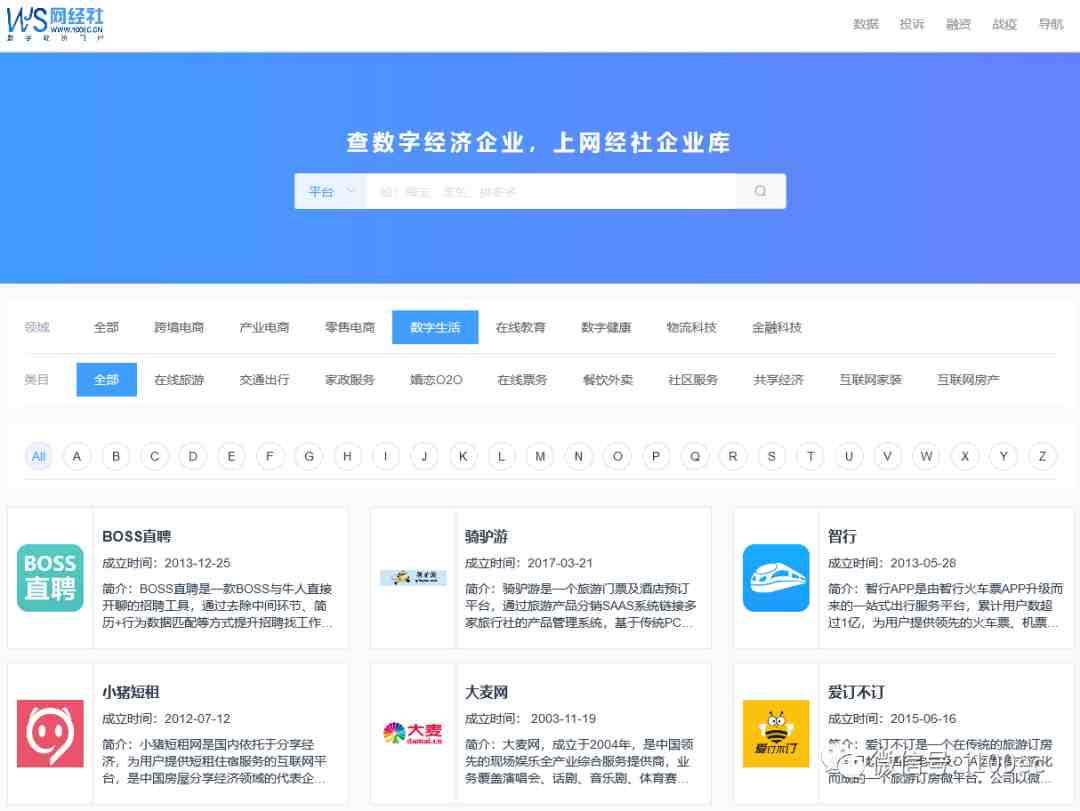This screenshot has height=811, width=1080.
Task: Open the 智行 train logo thumbnail
Action: (x=776, y=578)
